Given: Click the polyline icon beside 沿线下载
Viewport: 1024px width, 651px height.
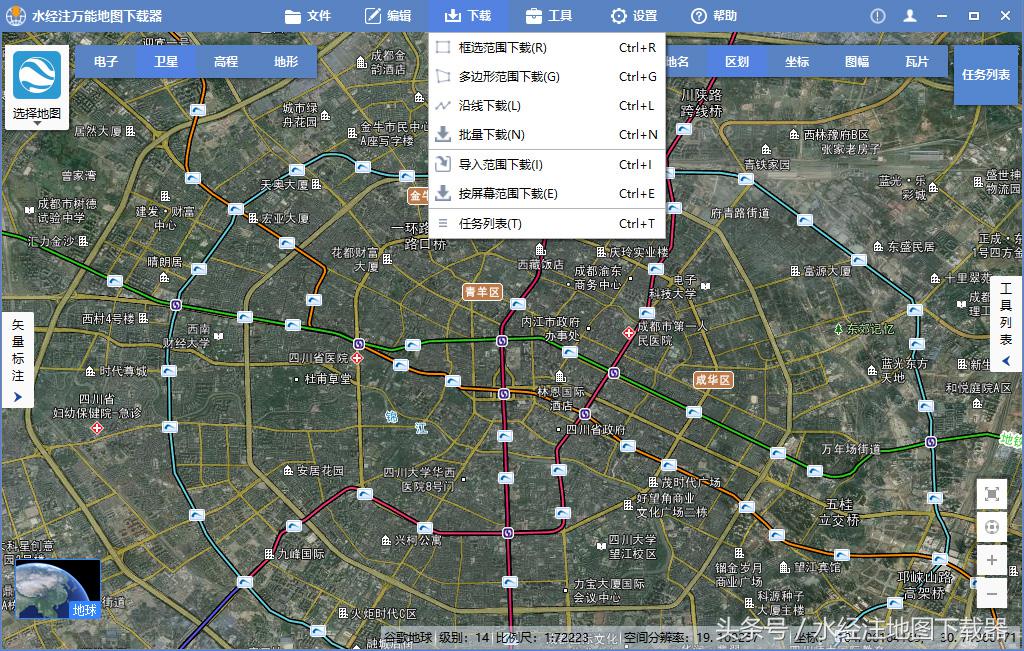Looking at the screenshot, I should click(443, 106).
